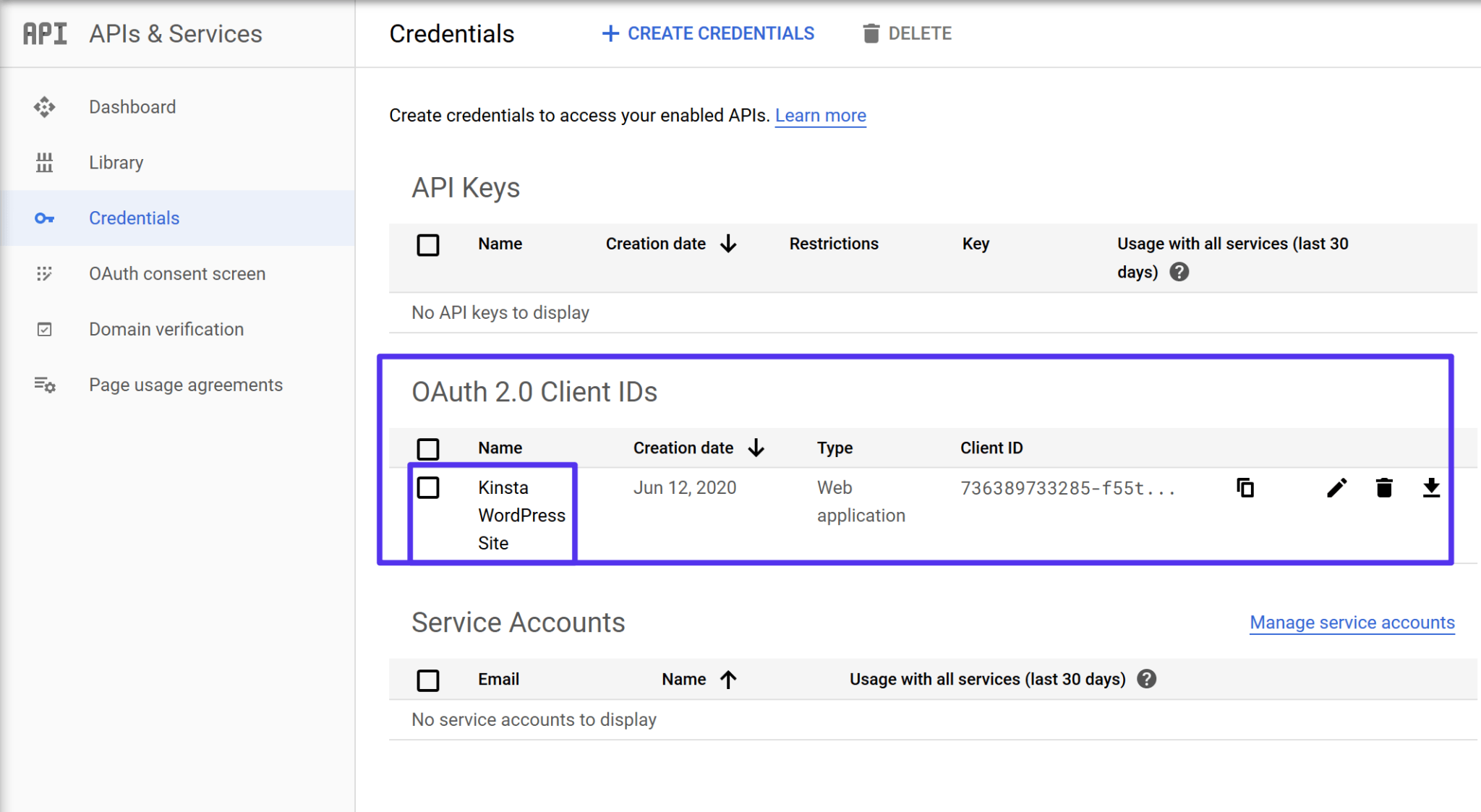This screenshot has width=1481, height=812.
Task: Download the OAuth client JSON
Action: point(1433,488)
